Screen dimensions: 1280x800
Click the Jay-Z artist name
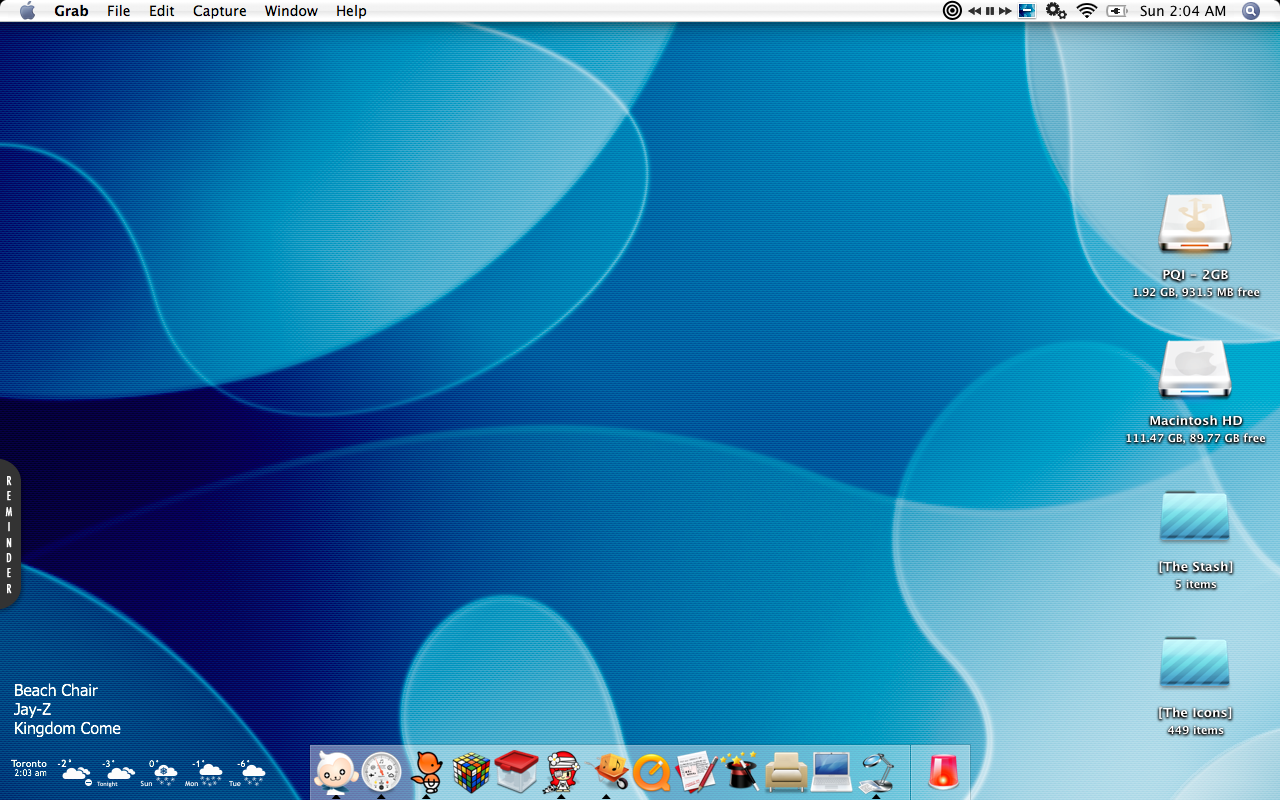[x=32, y=709]
